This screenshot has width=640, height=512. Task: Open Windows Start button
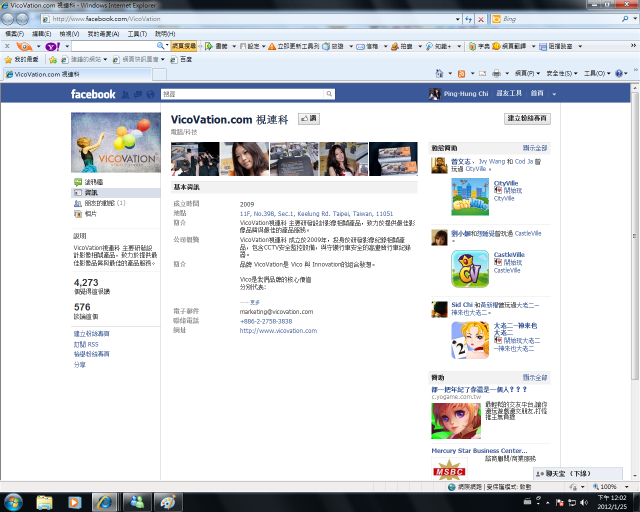(13, 502)
